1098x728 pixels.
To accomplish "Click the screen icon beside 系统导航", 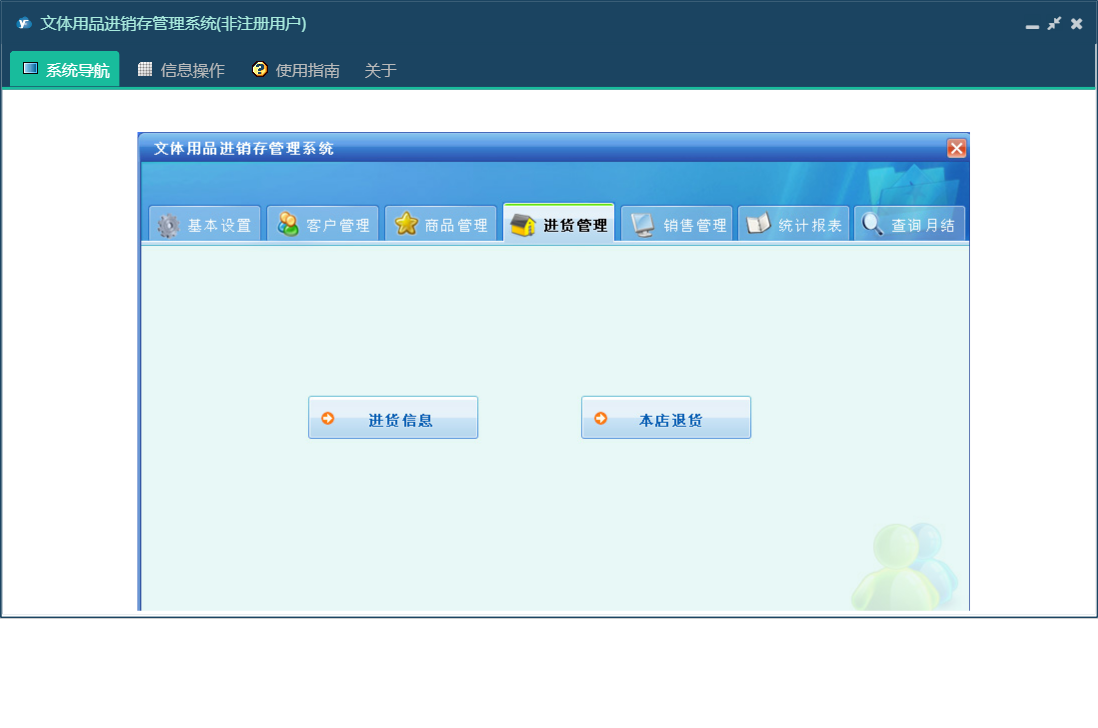I will coord(30,68).
